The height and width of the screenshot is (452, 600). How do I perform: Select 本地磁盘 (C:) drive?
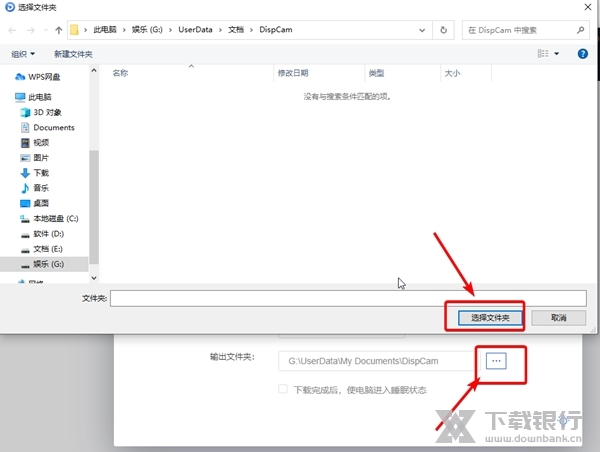coord(49,219)
